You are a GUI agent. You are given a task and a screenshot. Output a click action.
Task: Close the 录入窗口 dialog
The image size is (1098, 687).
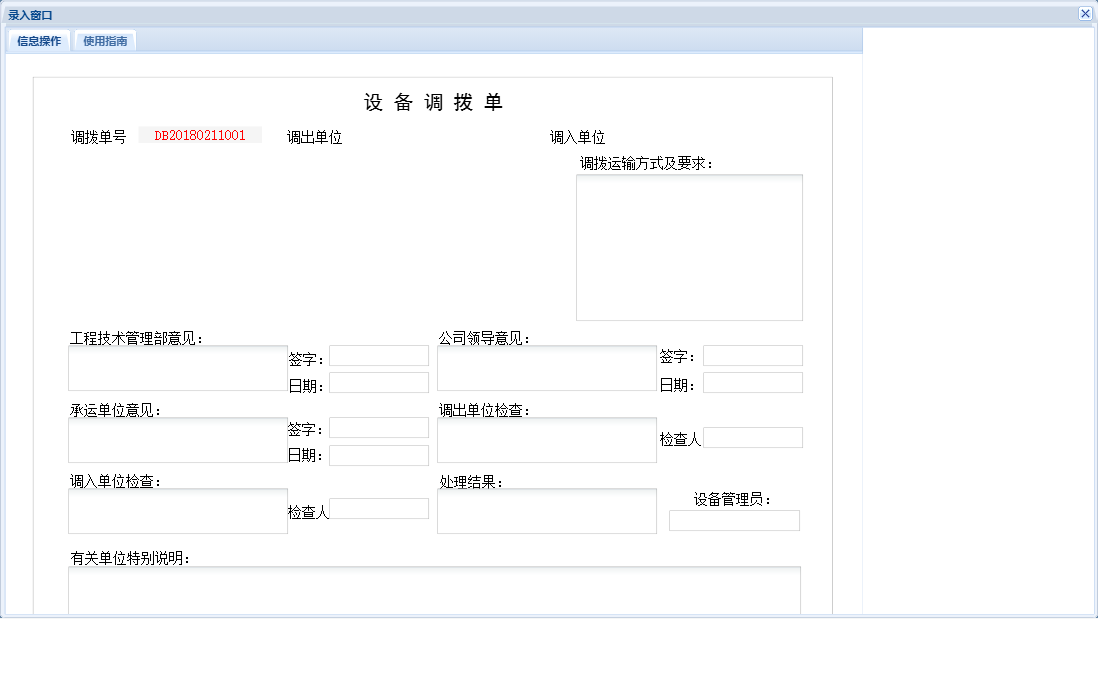click(1085, 14)
